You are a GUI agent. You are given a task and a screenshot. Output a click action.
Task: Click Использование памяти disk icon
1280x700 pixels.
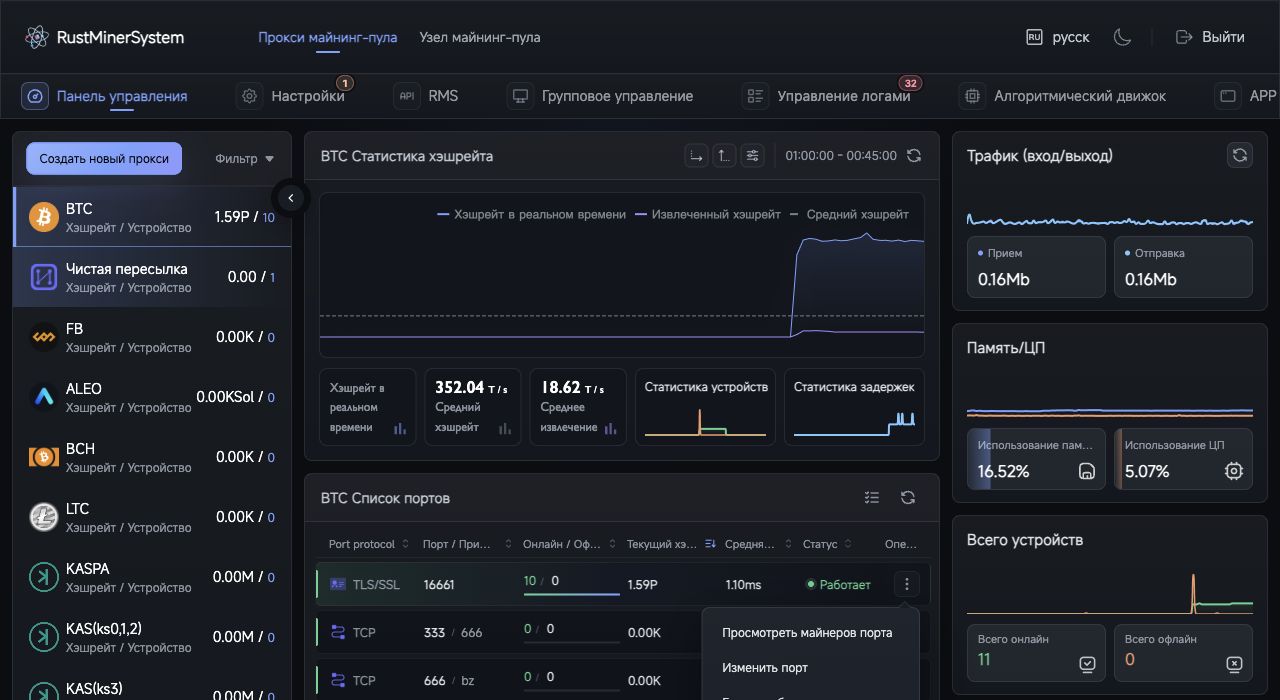coord(1087,471)
